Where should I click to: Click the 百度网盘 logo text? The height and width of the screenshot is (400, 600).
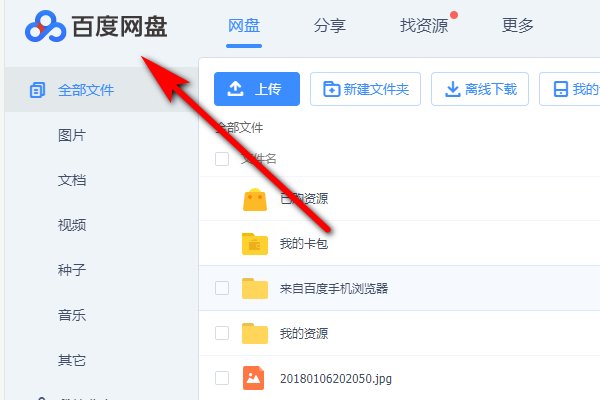[x=119, y=27]
